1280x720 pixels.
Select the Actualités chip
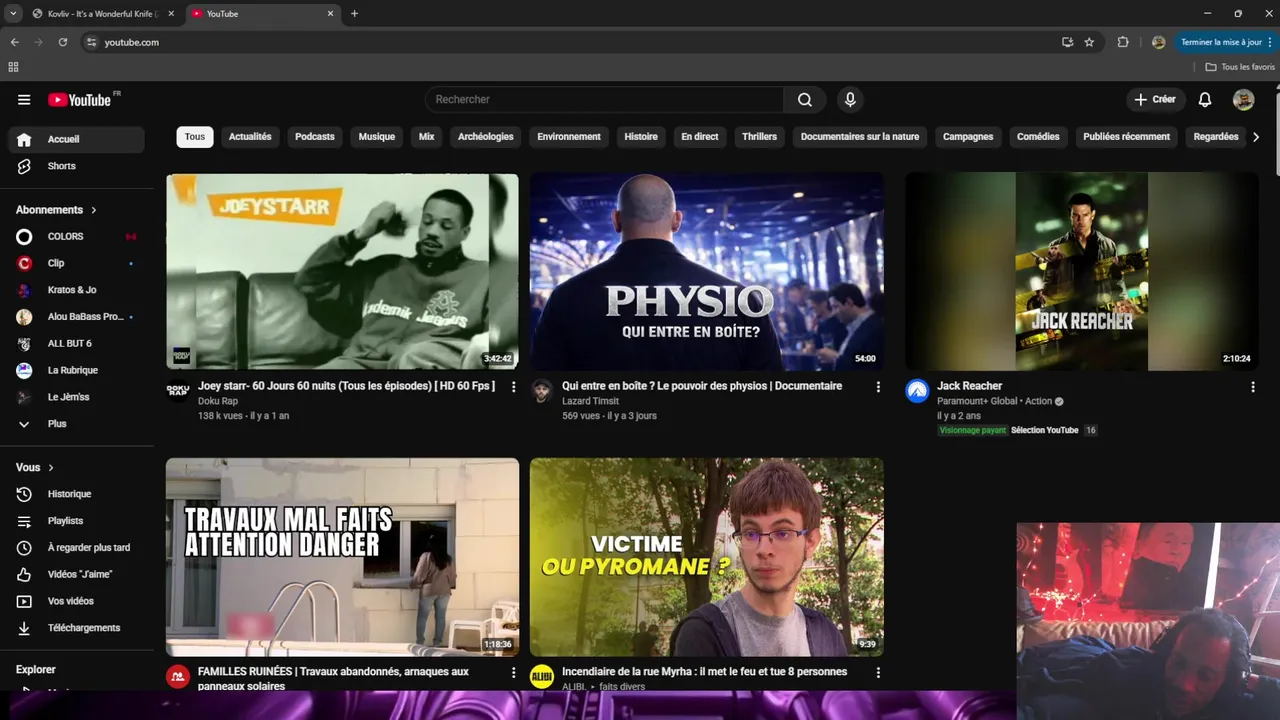pyautogui.click(x=250, y=137)
